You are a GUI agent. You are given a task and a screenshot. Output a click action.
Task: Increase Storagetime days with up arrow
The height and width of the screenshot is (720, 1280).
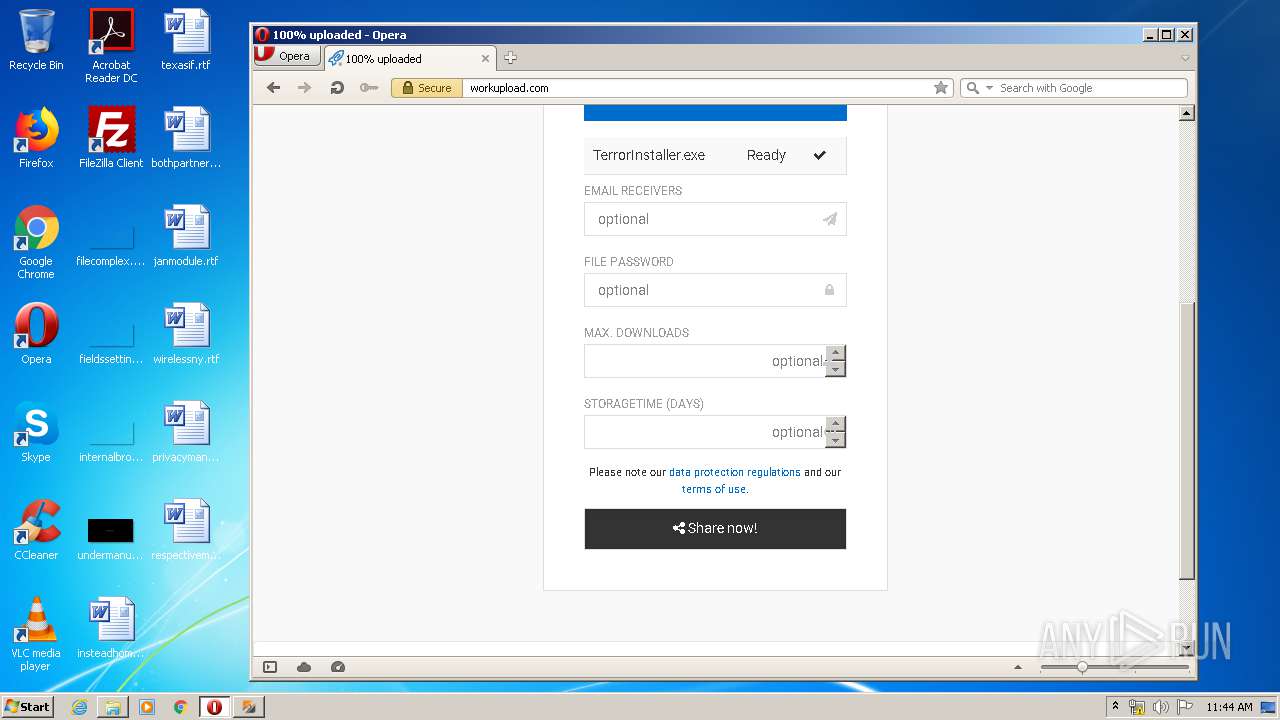tap(836, 424)
